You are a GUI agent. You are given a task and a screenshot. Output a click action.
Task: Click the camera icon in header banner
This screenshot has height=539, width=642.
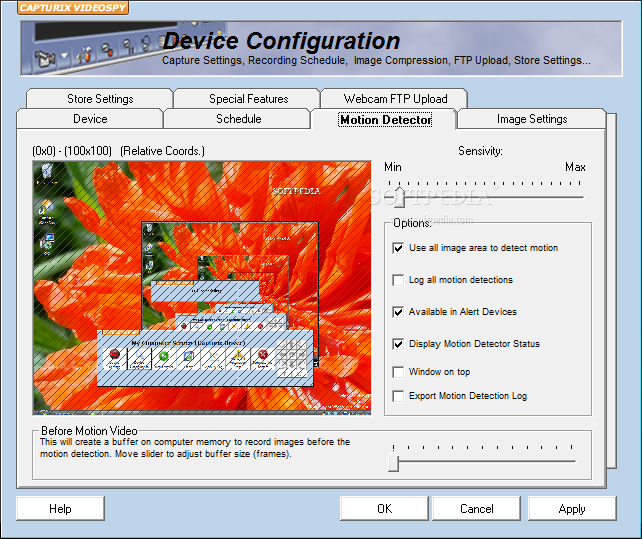[x=44, y=59]
